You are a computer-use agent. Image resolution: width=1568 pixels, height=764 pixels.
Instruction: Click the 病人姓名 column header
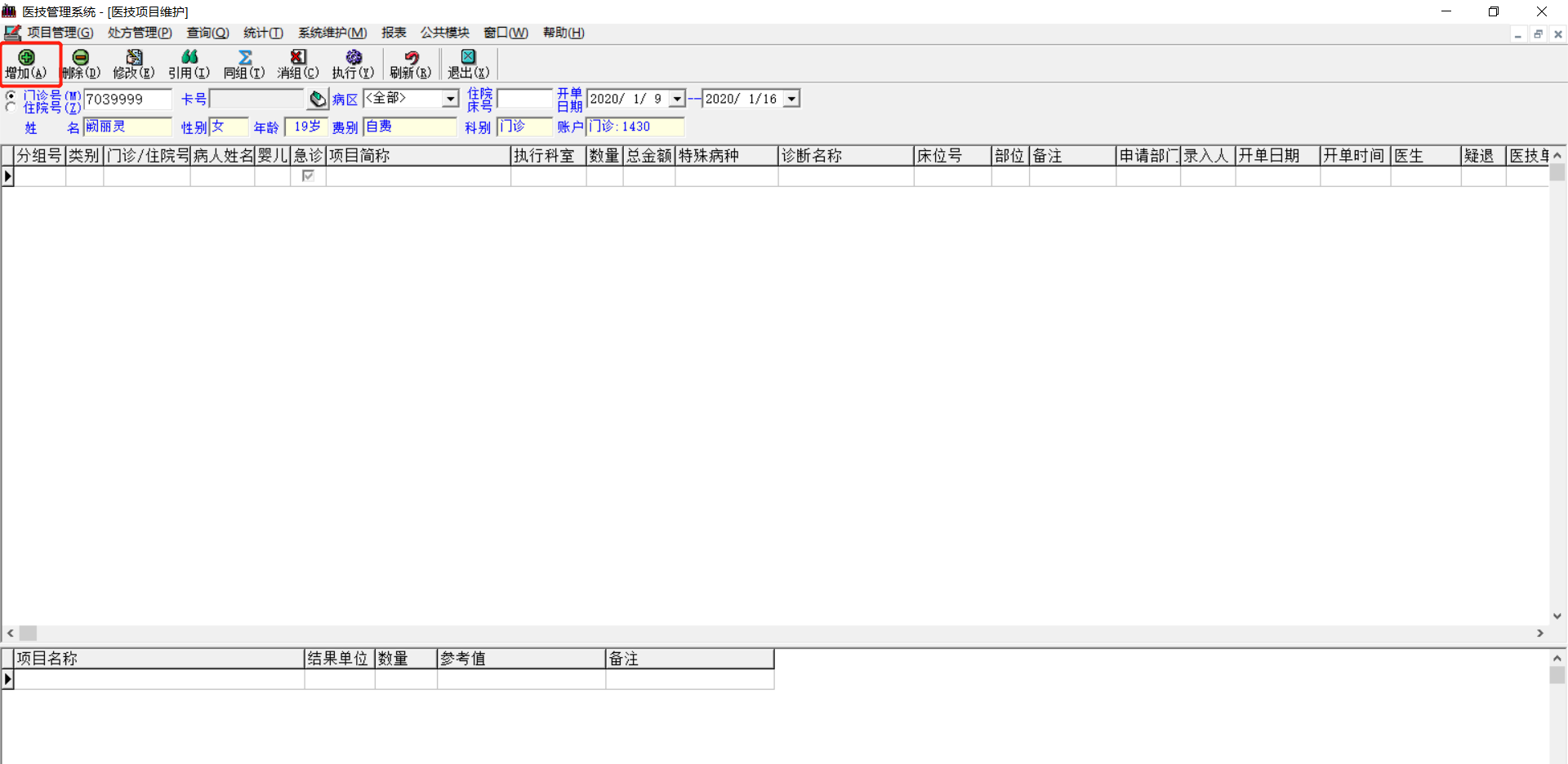(x=223, y=156)
